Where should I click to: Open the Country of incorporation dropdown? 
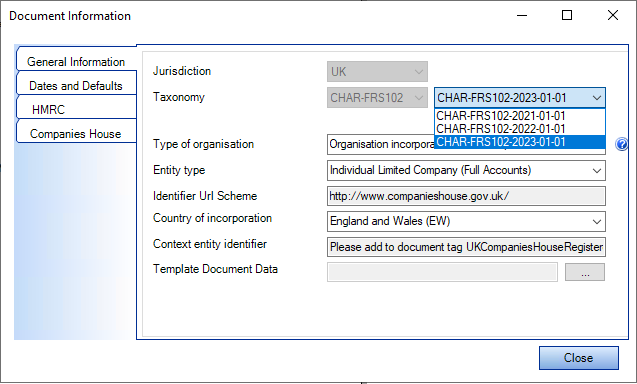pos(466,221)
